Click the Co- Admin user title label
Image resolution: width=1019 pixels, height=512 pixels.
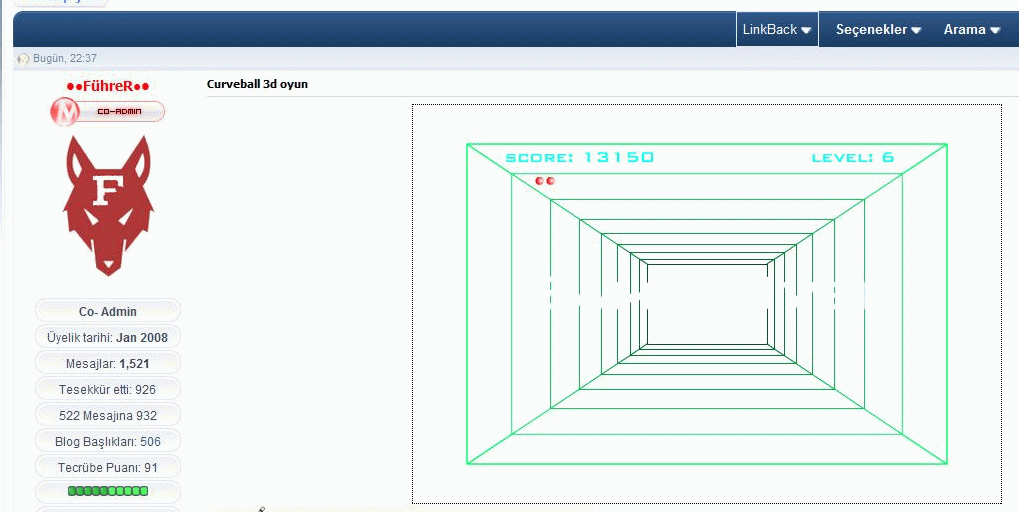point(107,312)
